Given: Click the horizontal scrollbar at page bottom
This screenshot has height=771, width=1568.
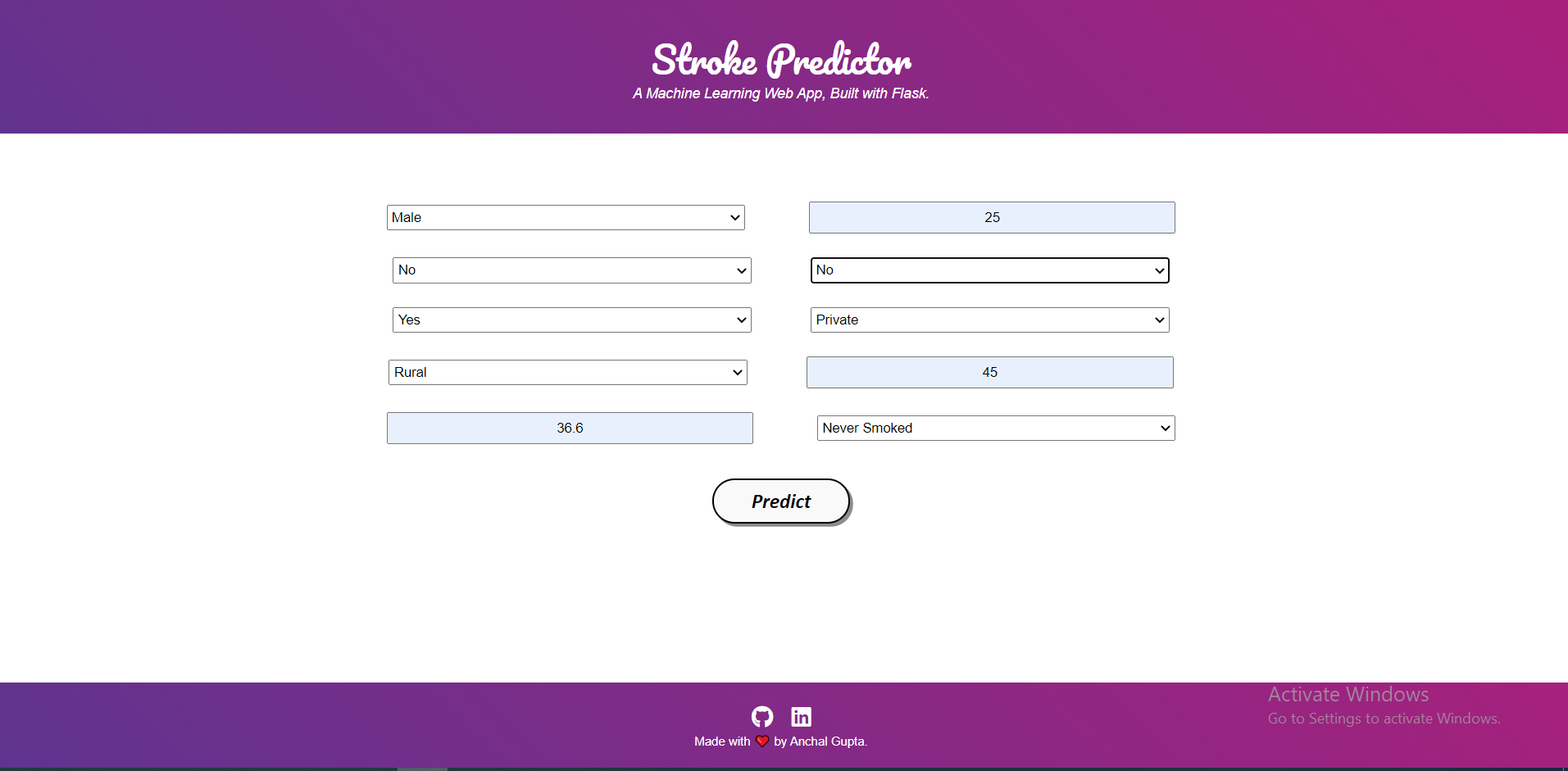Looking at the screenshot, I should [422, 768].
